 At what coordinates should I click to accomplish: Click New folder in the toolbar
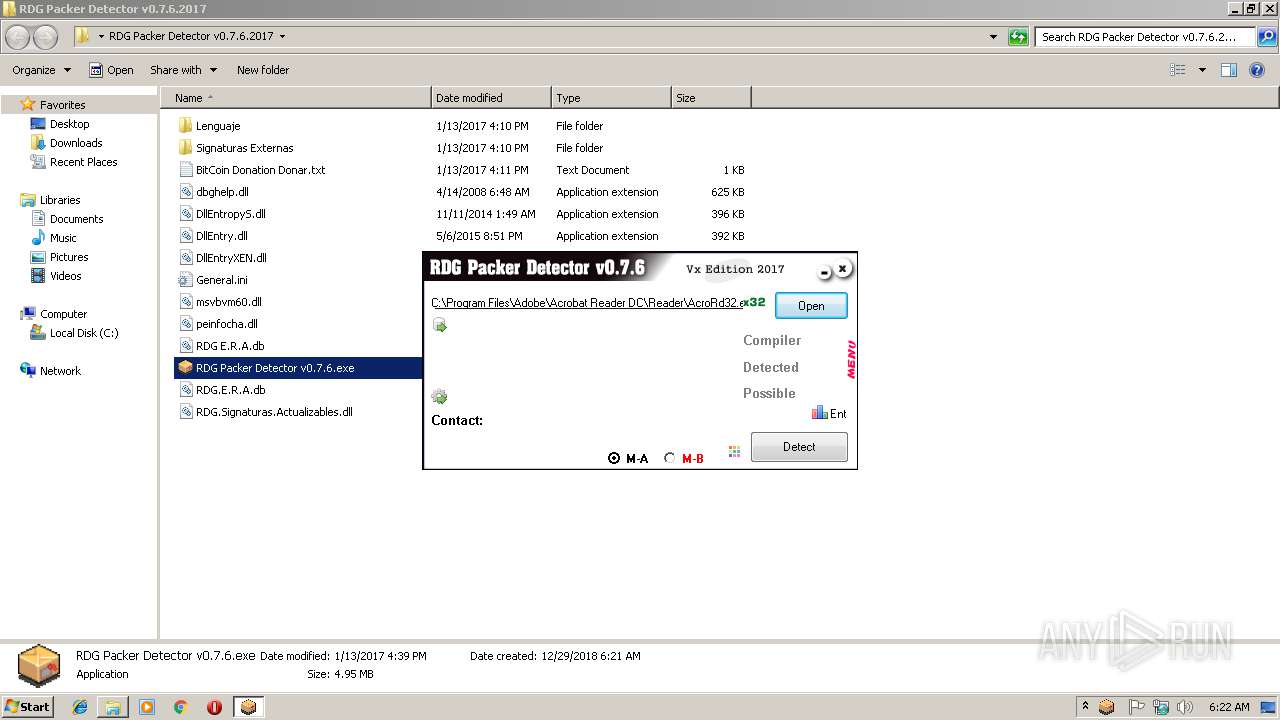(x=263, y=70)
